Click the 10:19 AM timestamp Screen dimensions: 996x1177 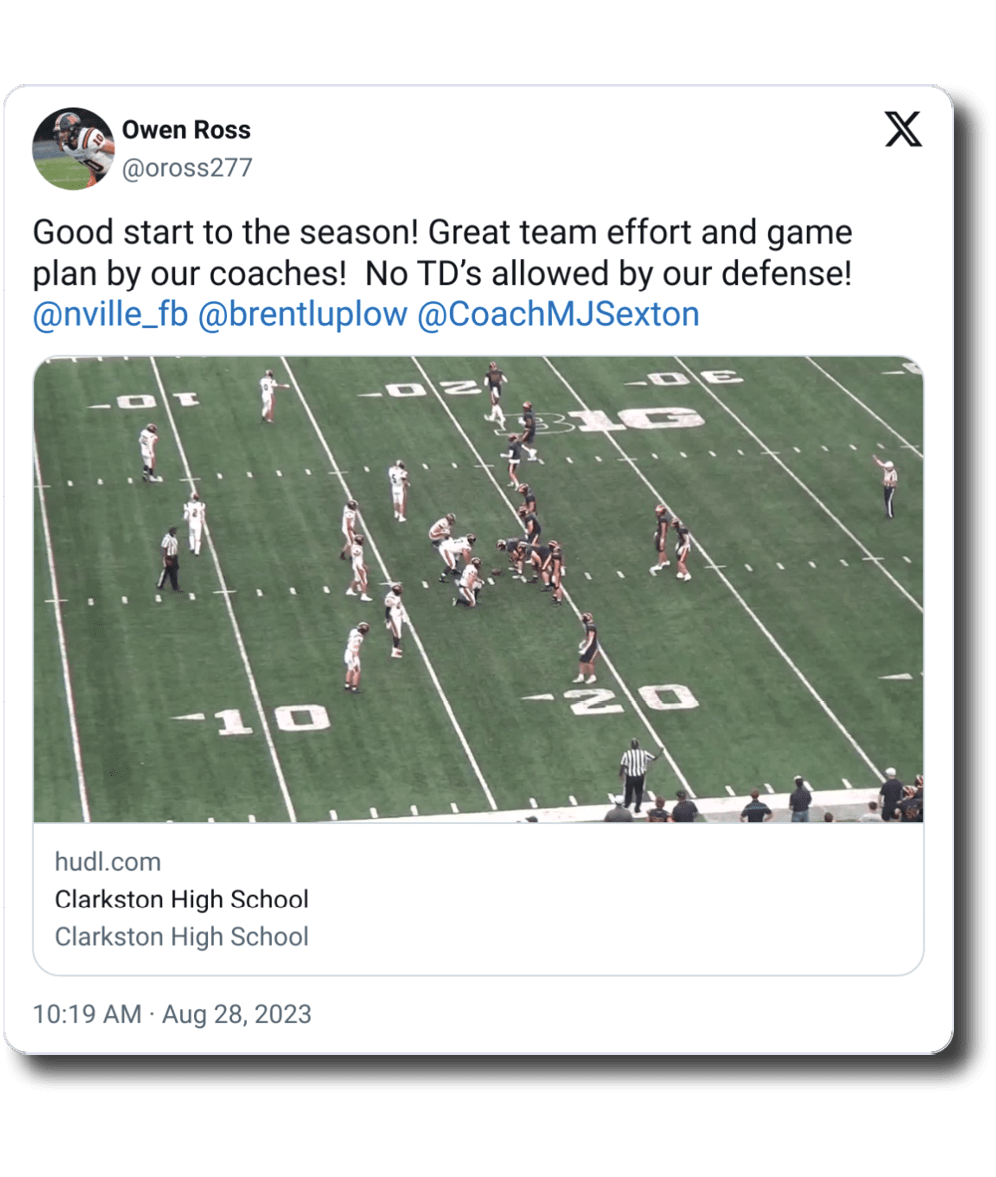pos(87,1014)
